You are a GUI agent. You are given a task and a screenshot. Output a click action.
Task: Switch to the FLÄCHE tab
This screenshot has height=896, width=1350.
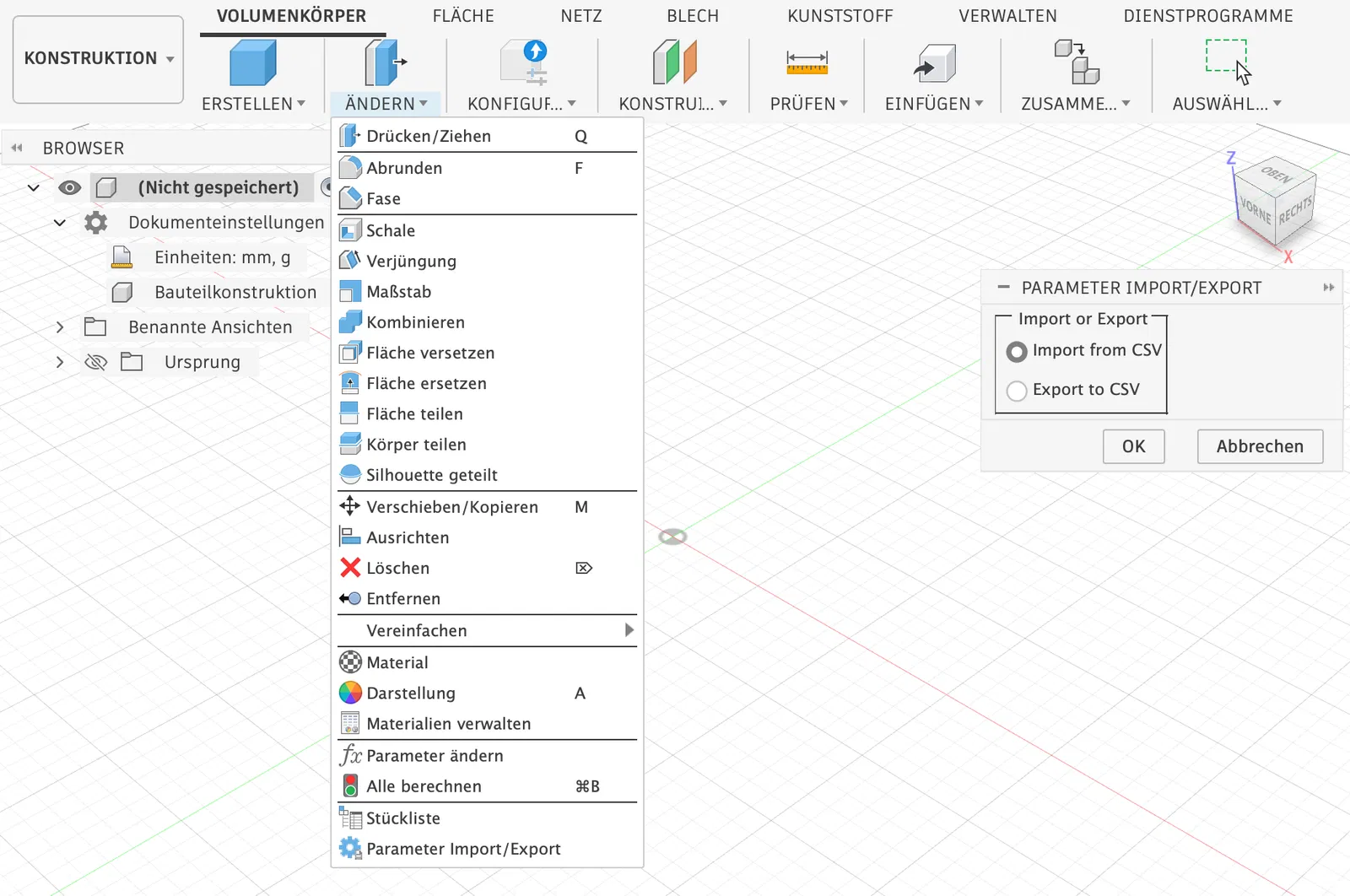pyautogui.click(x=463, y=16)
